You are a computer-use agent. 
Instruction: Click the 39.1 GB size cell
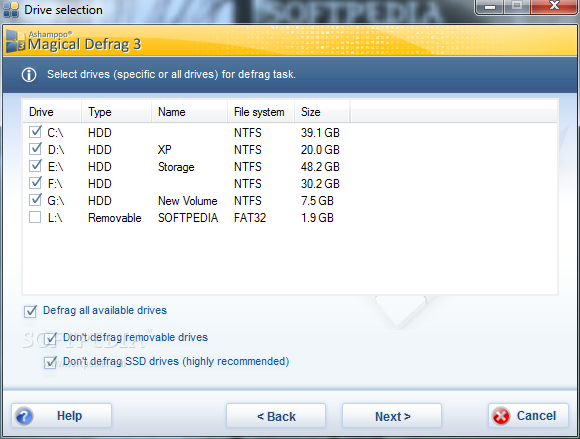[x=320, y=133]
